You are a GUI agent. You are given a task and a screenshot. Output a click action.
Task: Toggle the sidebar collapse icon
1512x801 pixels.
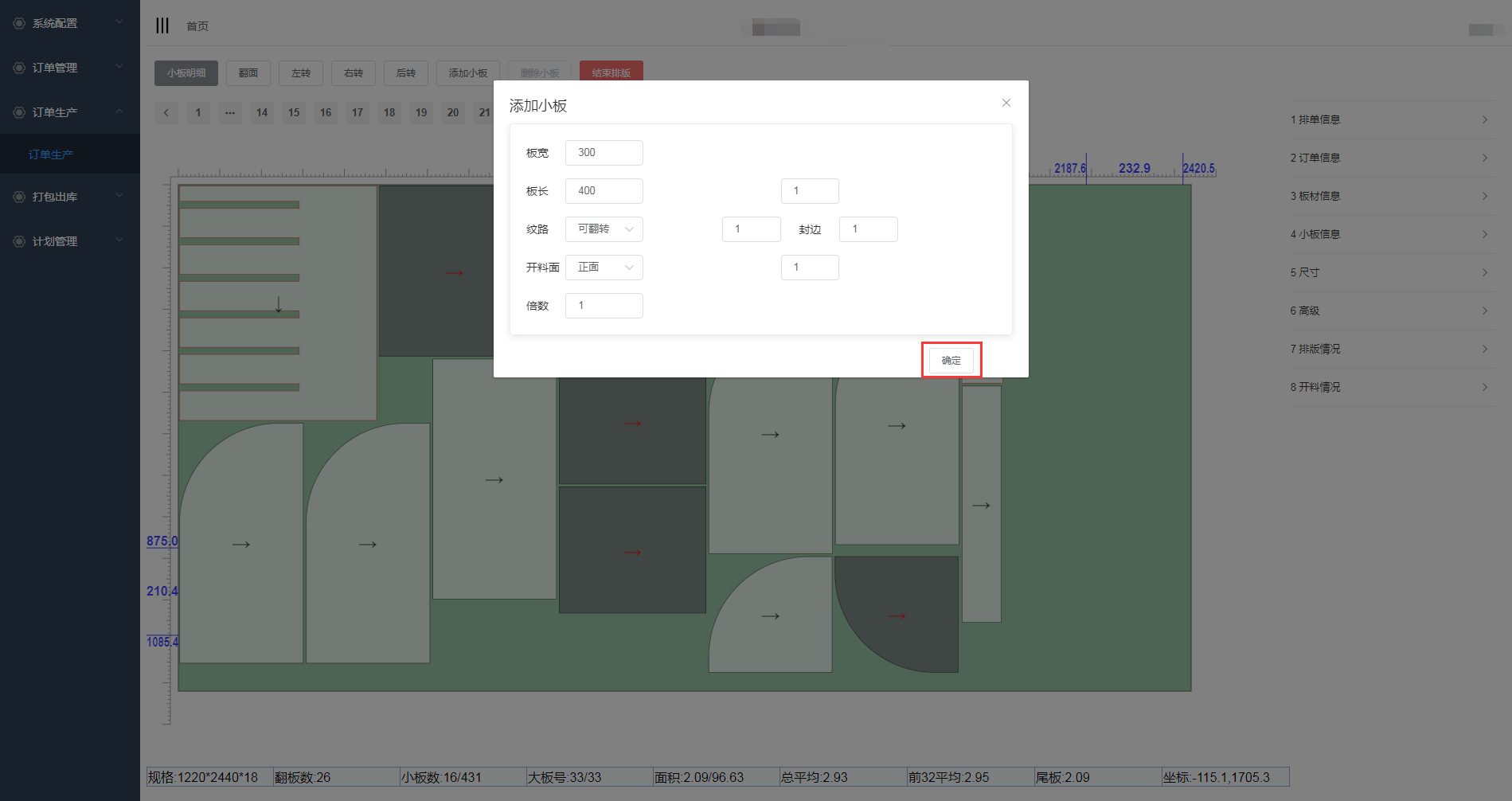click(162, 25)
